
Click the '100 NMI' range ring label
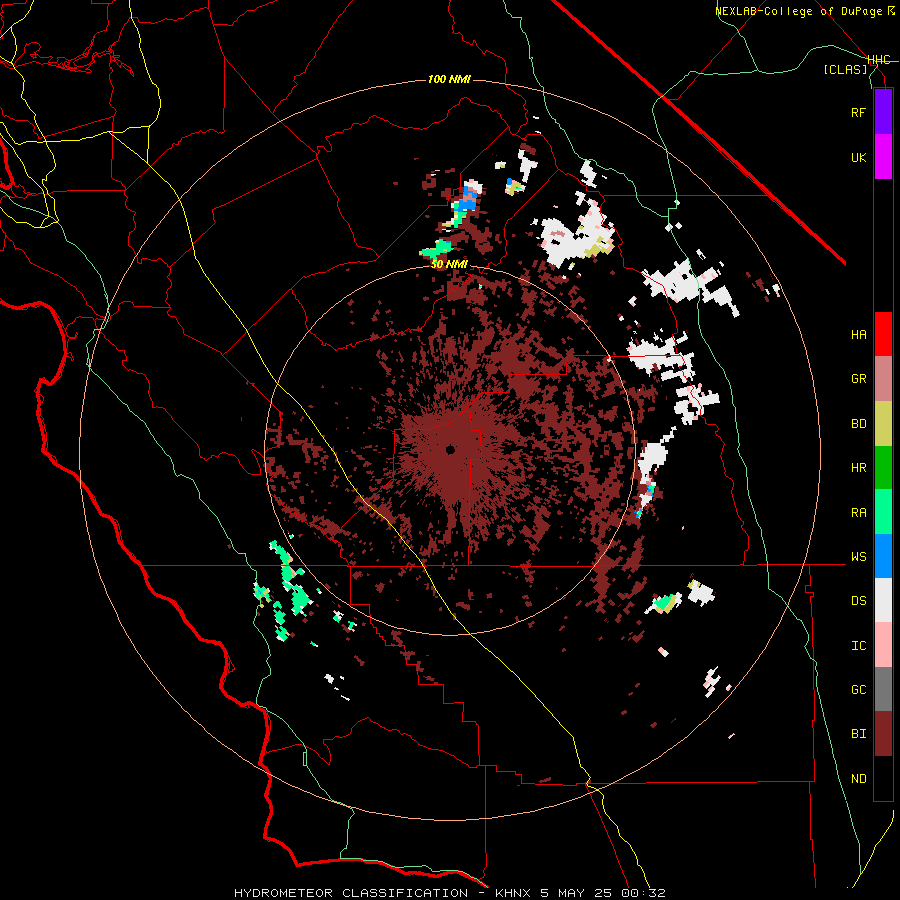coord(449,79)
